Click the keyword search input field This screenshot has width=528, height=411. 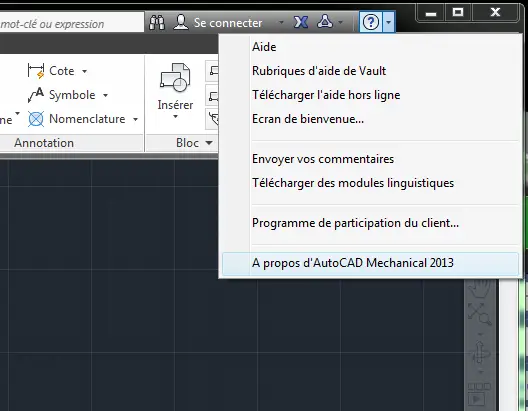(x=71, y=23)
